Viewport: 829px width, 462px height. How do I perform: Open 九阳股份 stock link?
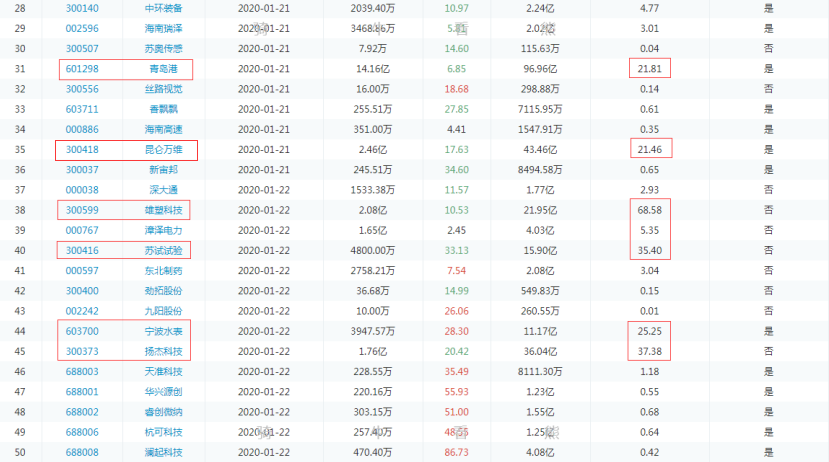tap(163, 311)
